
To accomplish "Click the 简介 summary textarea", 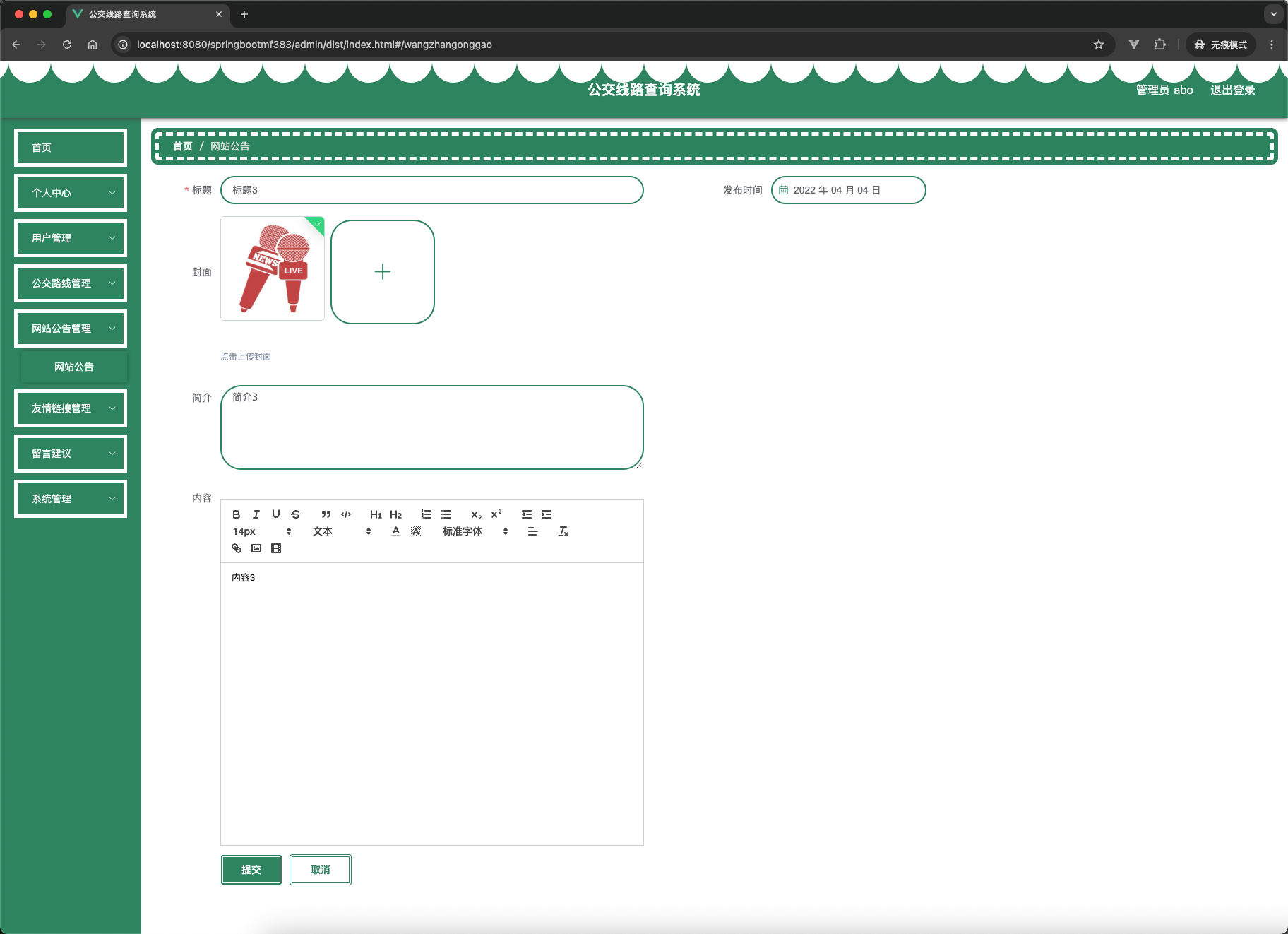I will tap(432, 427).
